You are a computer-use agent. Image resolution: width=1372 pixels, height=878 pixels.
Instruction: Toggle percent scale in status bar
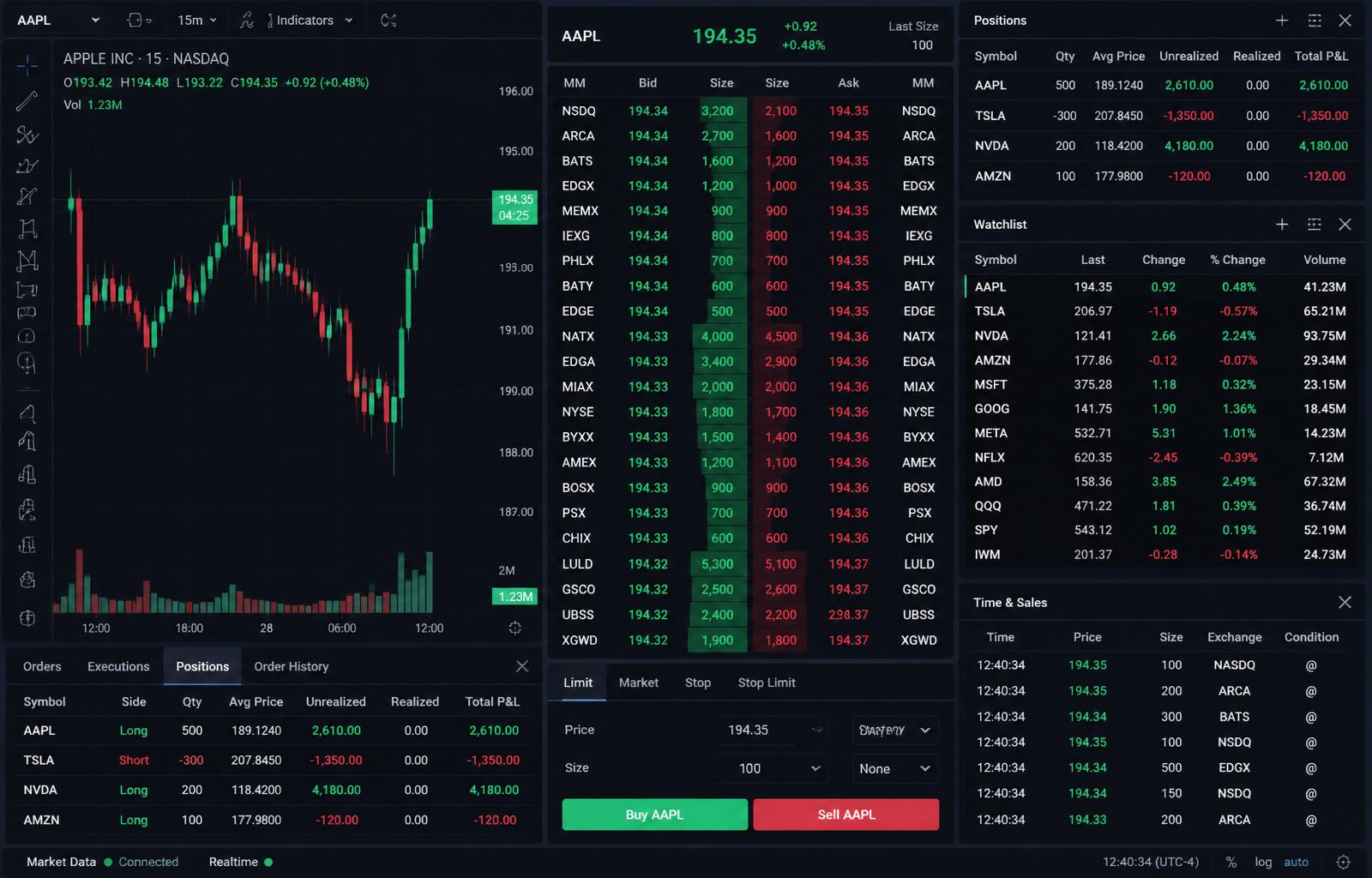[x=1231, y=862]
